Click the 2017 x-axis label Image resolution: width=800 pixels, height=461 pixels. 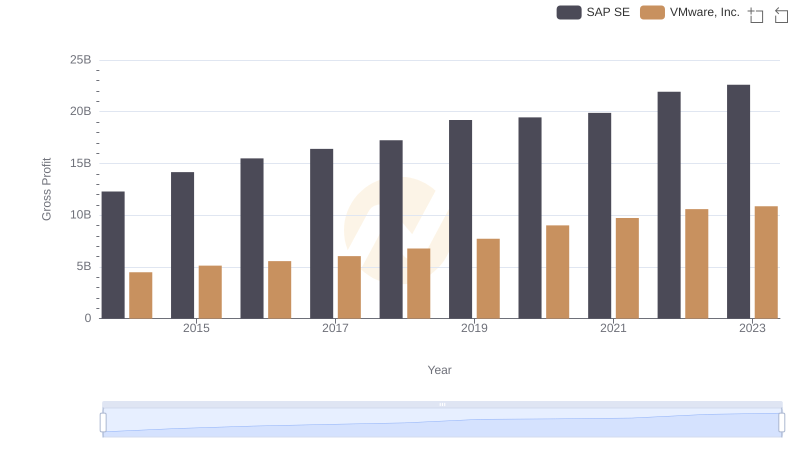335,328
